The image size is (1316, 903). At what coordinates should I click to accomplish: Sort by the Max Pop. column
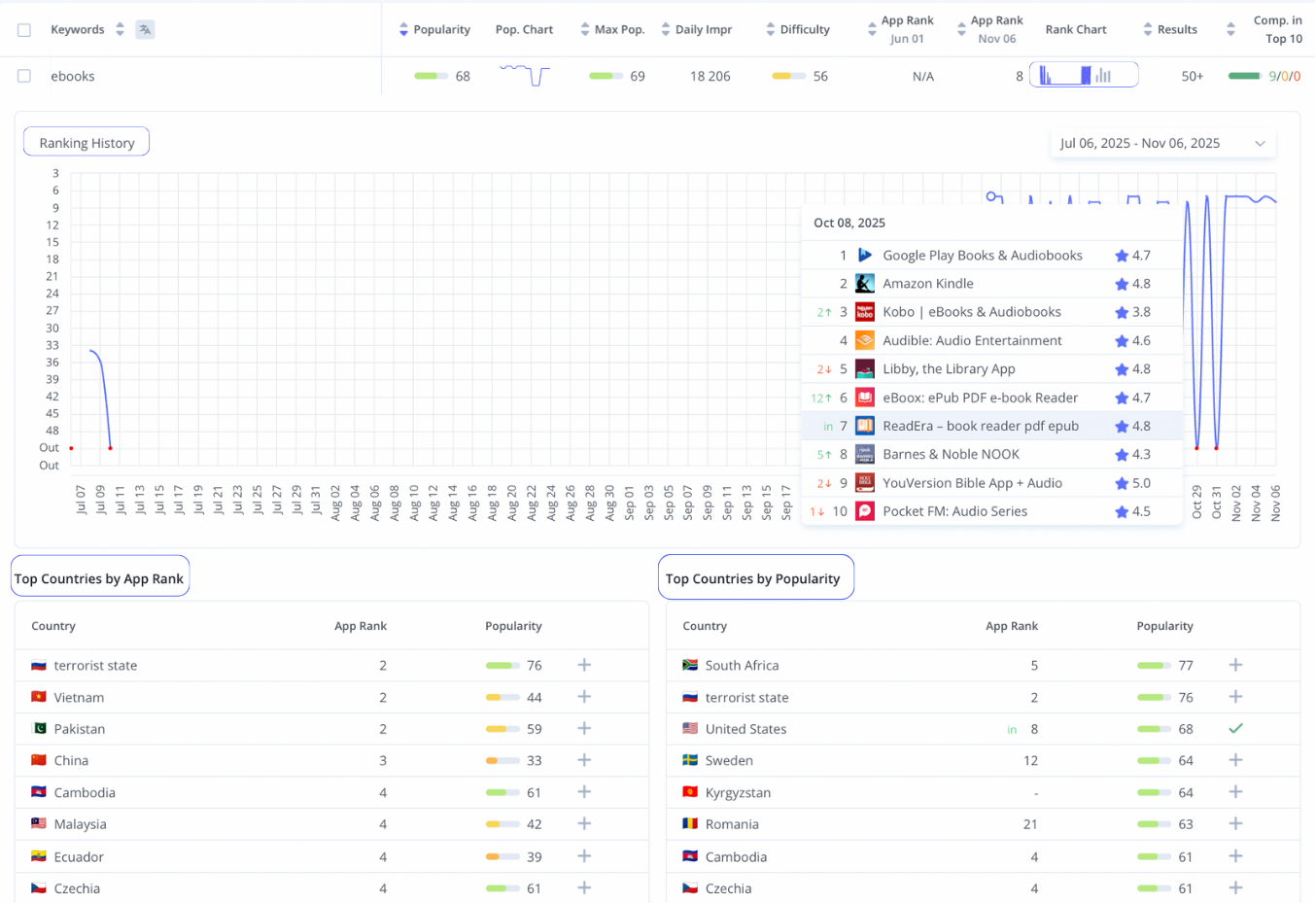pyautogui.click(x=585, y=30)
